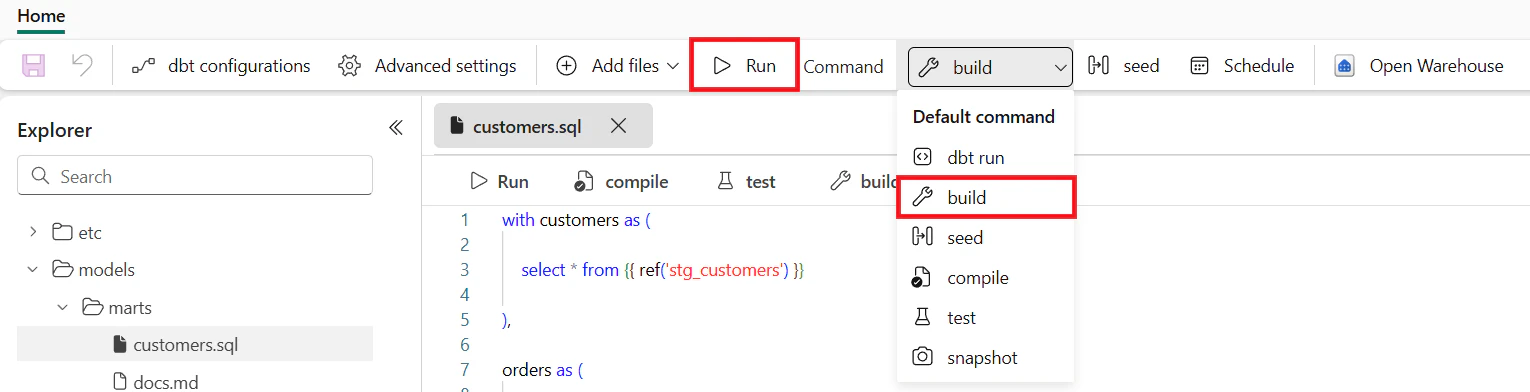Switch to the Home tab
The image size is (1530, 392).
[x=41, y=16]
